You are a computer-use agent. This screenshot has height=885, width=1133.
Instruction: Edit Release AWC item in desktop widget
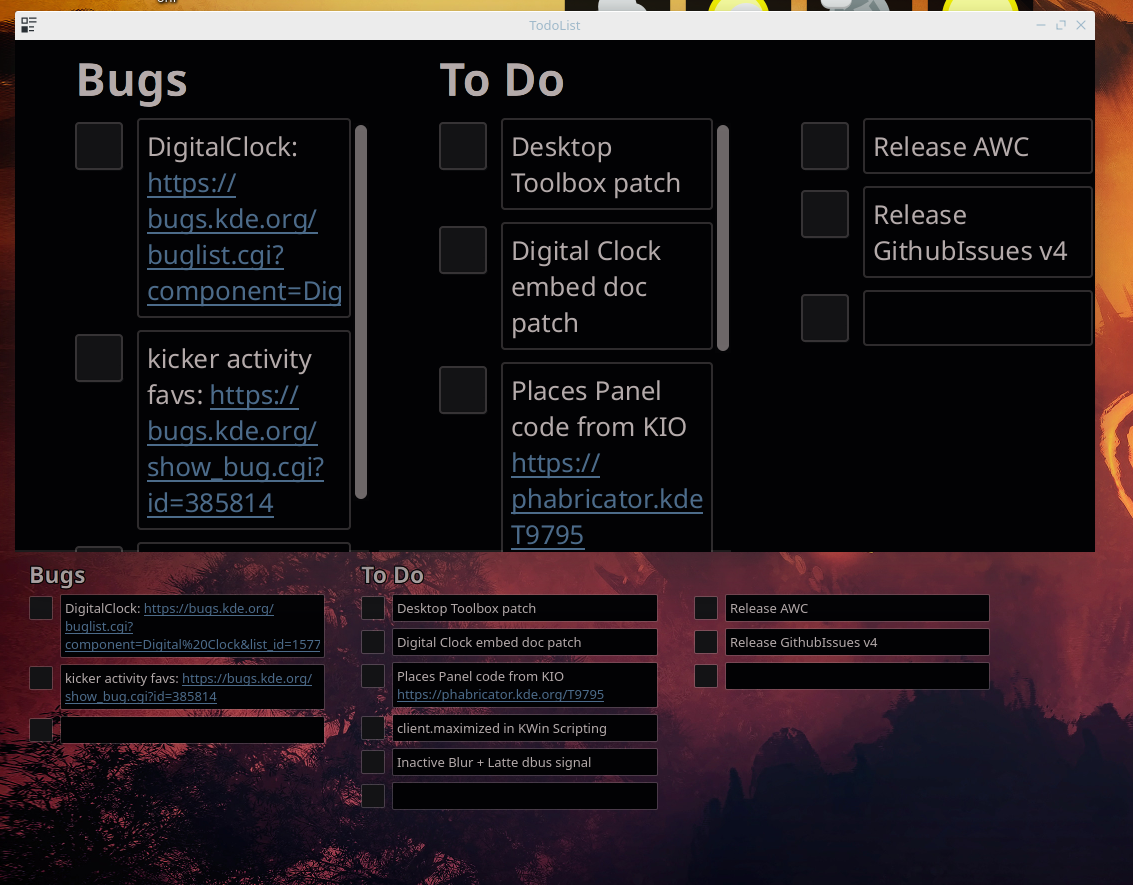[x=857, y=608]
